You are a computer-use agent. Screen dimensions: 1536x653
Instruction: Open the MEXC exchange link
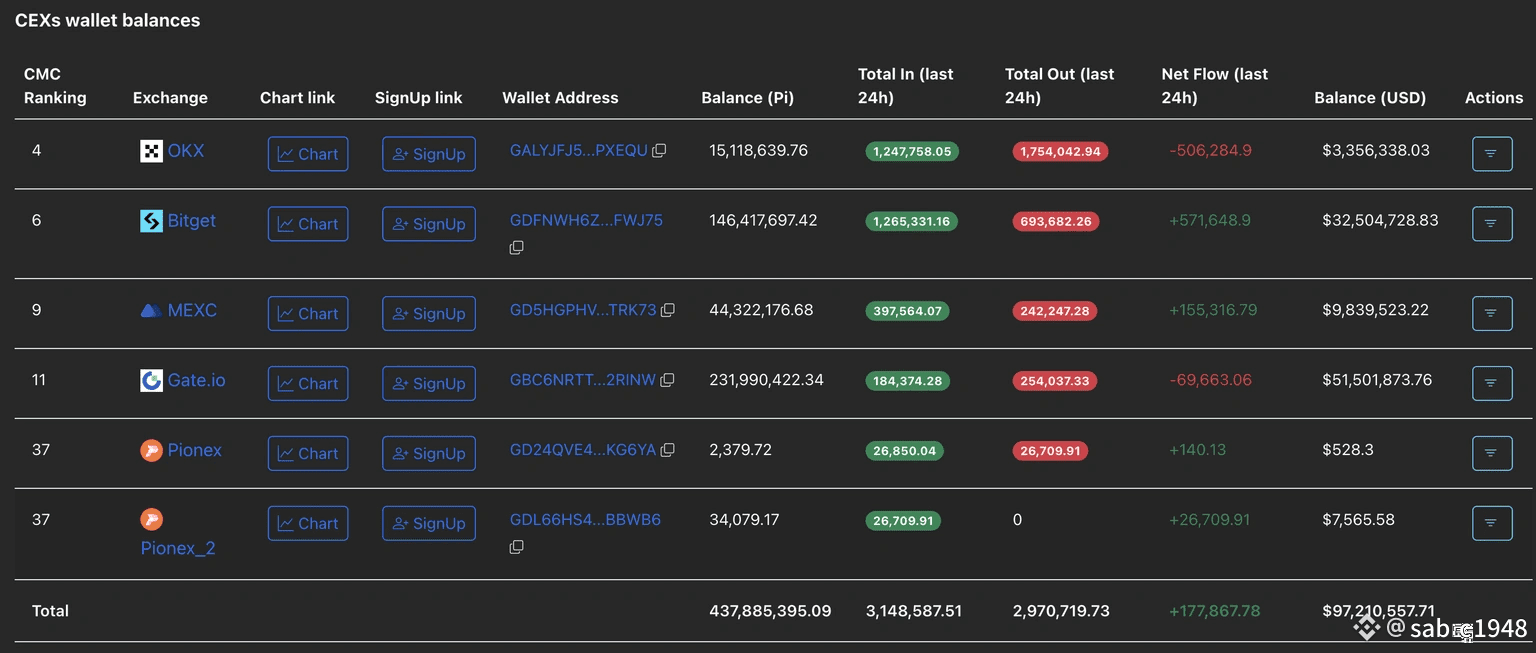(191, 310)
